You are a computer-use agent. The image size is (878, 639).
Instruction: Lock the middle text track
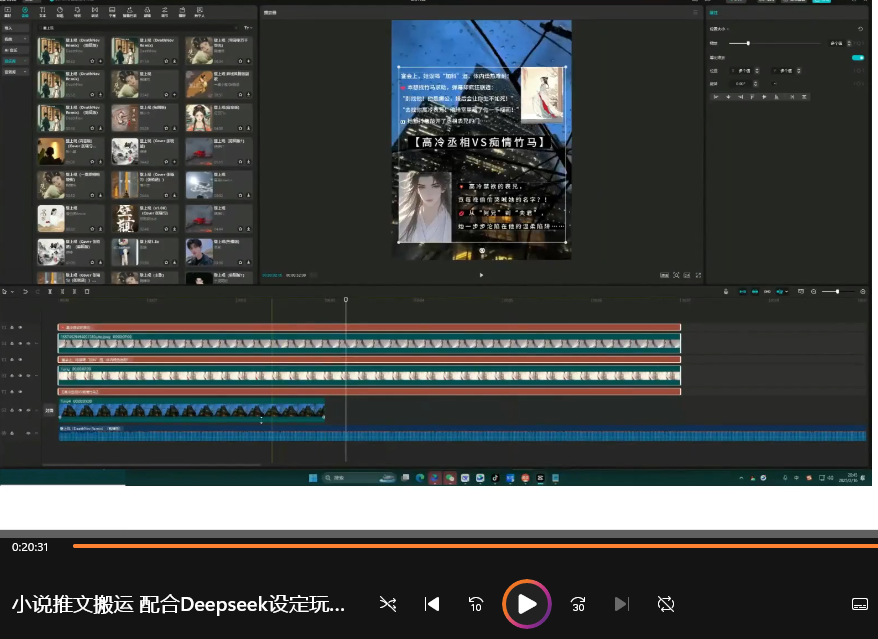(12, 360)
